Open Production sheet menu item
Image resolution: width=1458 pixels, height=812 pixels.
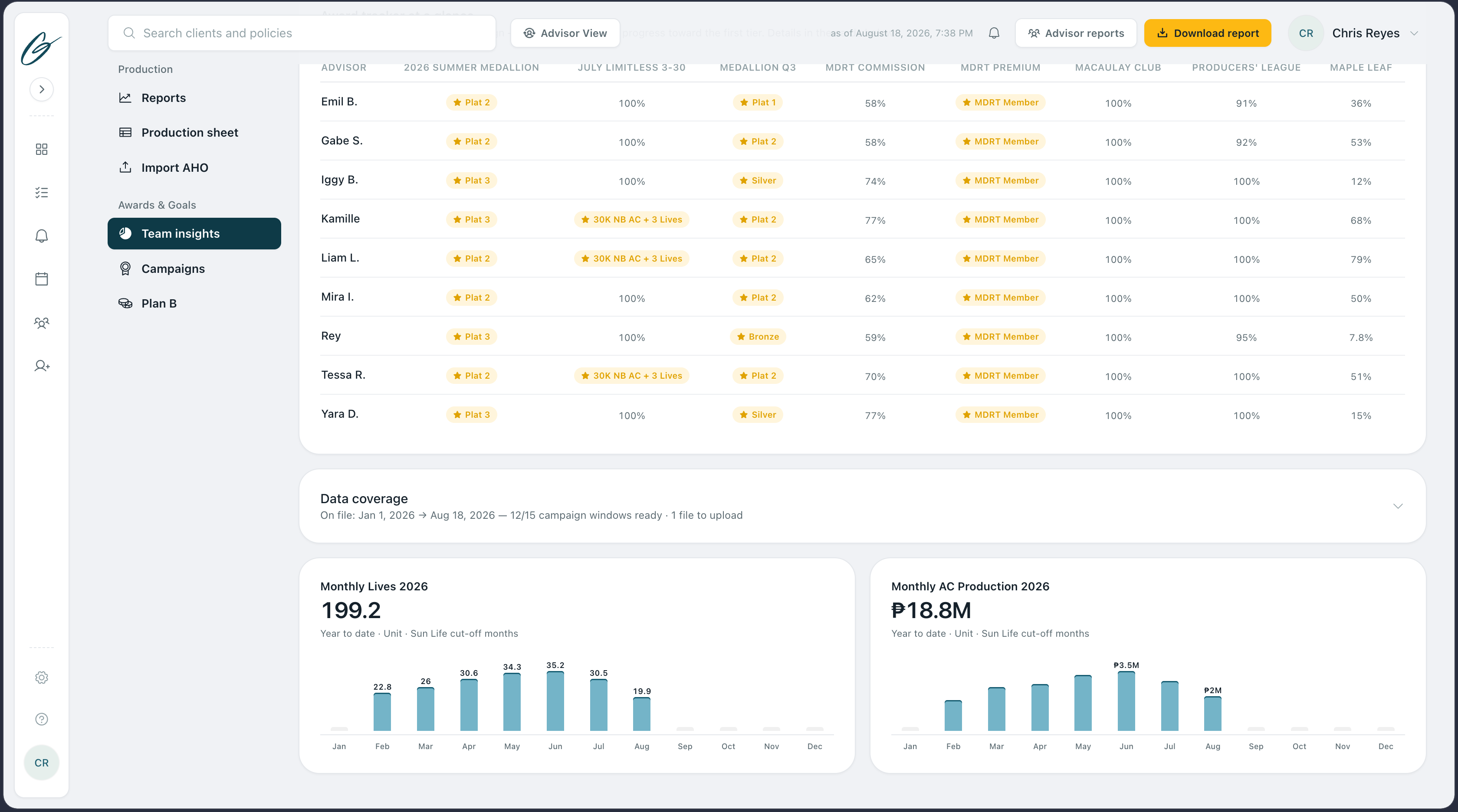point(194,132)
